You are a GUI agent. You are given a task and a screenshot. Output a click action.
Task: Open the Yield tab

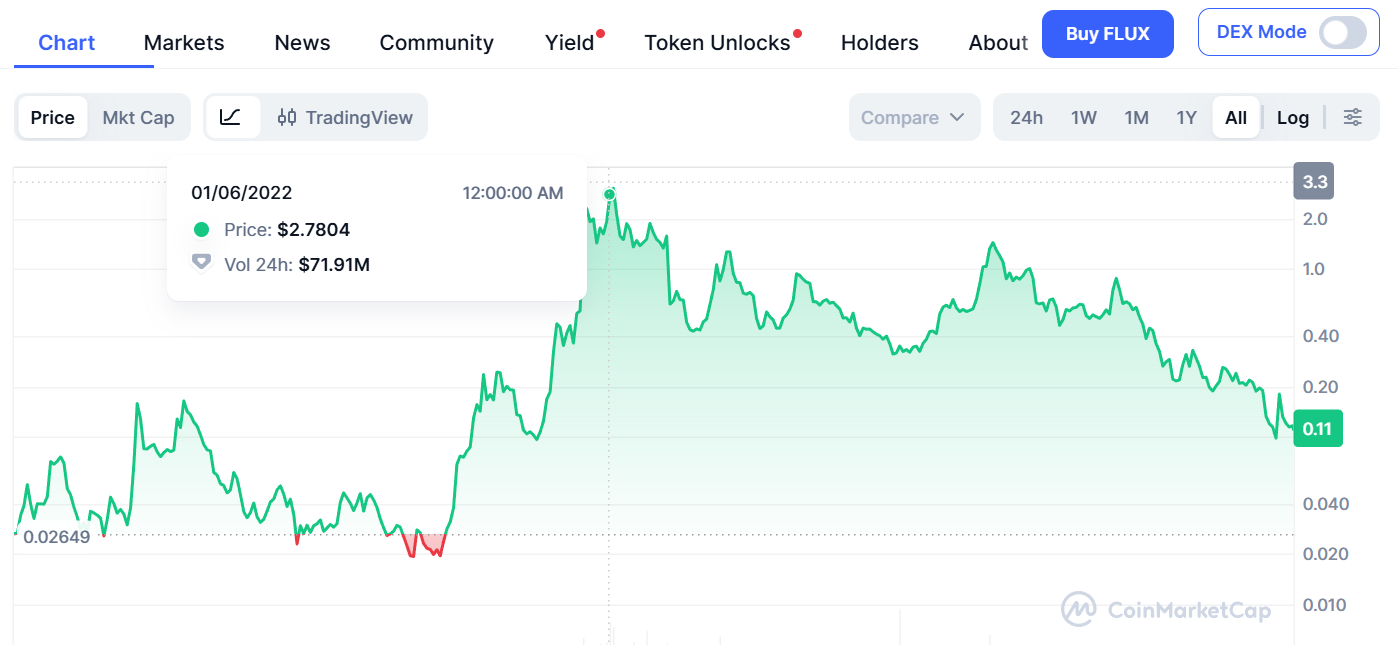pos(569,42)
